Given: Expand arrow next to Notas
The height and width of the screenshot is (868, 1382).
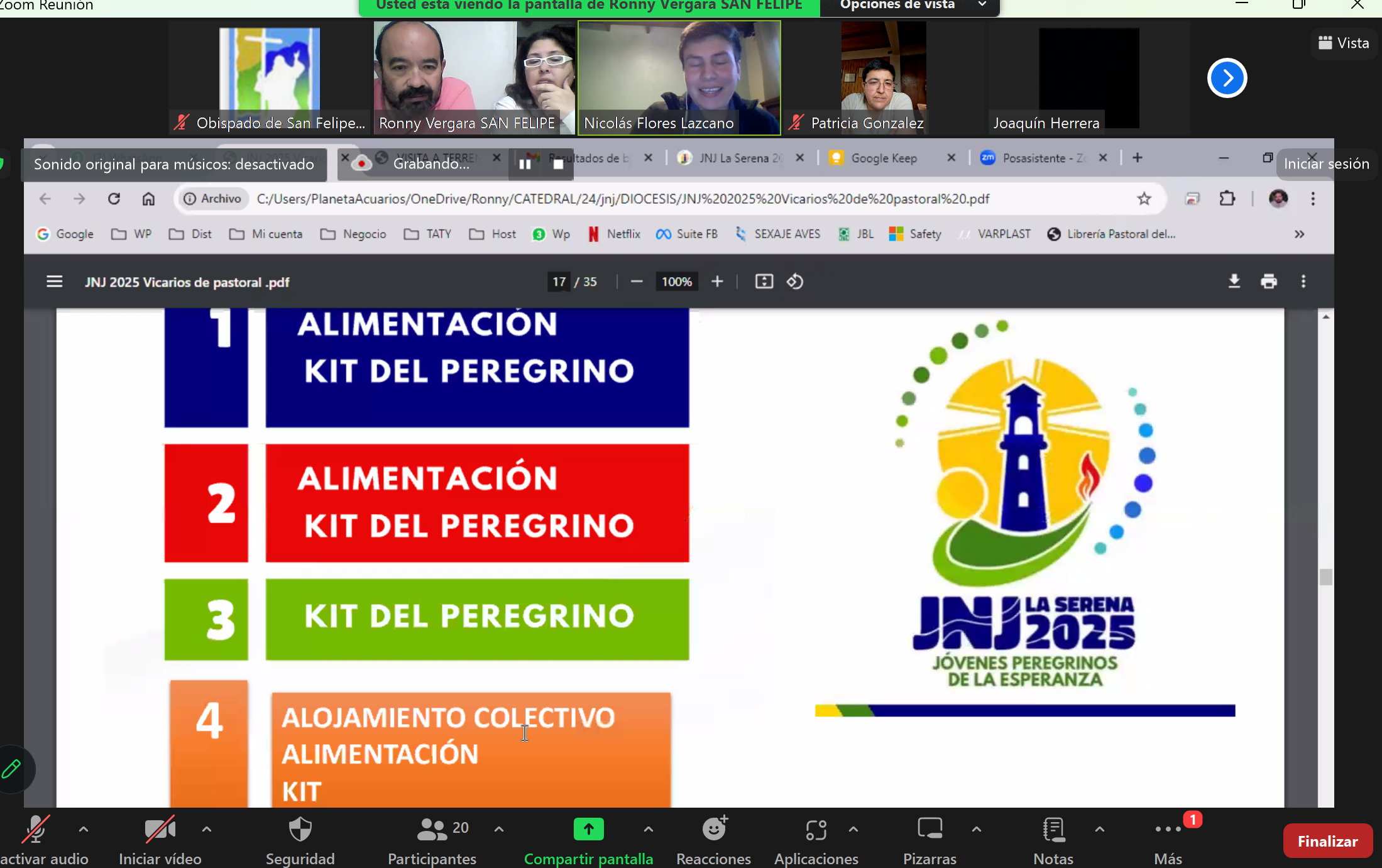Looking at the screenshot, I should pos(1099,829).
